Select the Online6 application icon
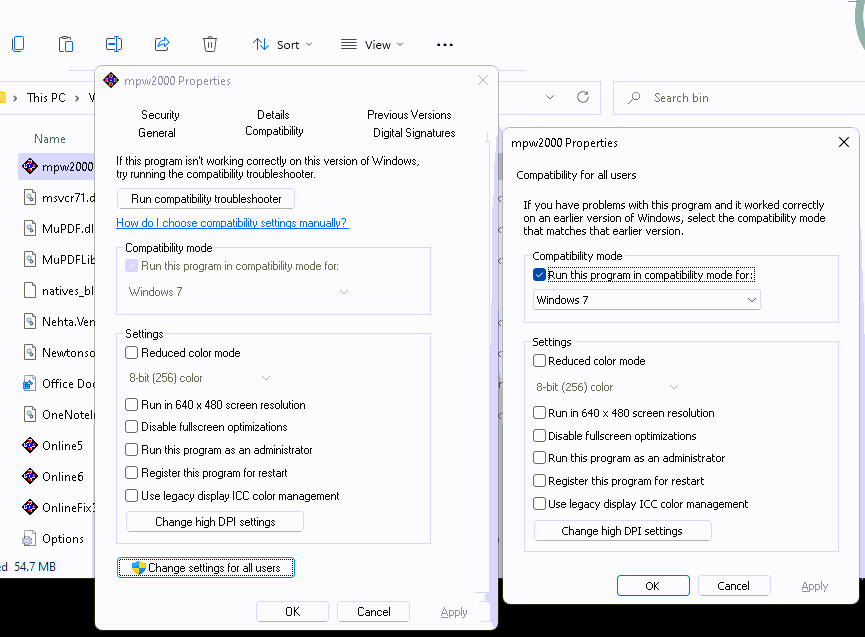The width and height of the screenshot is (865, 637). [x=30, y=476]
